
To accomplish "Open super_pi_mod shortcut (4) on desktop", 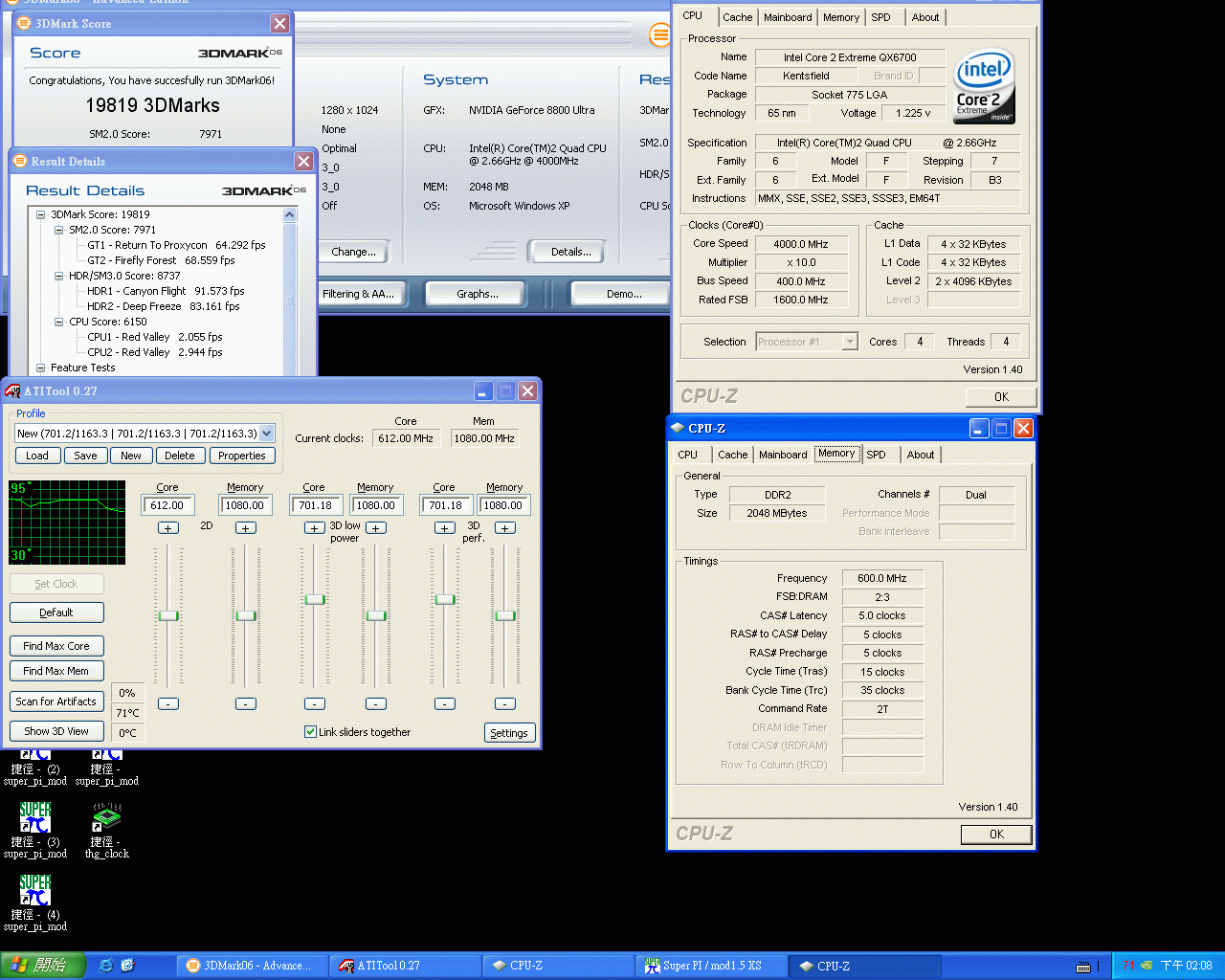I will coord(35,891).
